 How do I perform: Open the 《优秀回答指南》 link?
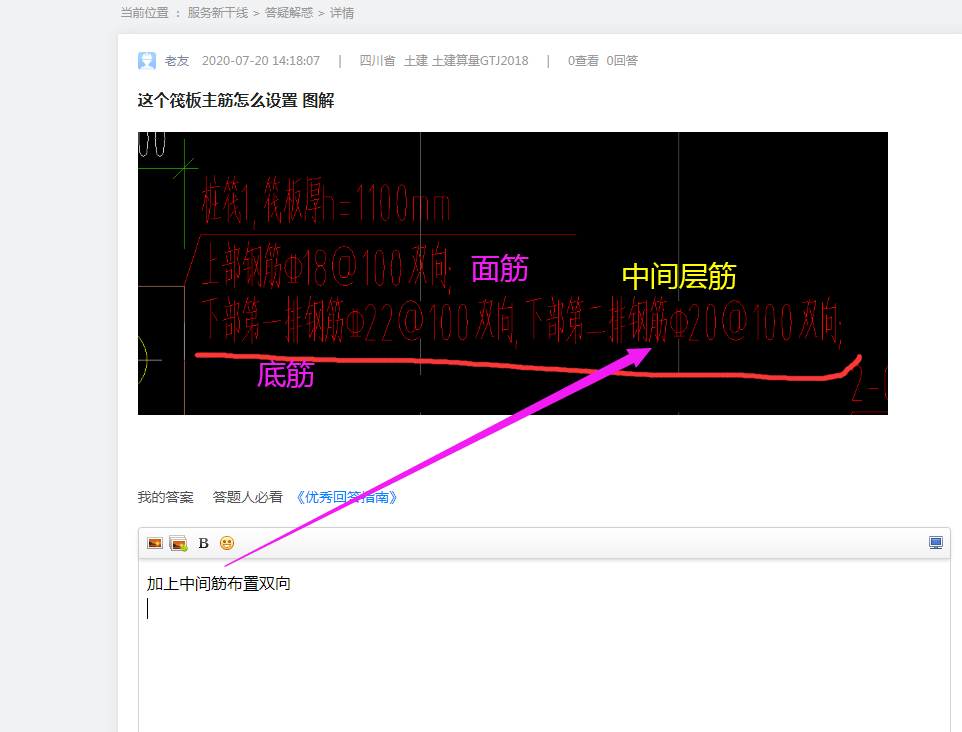pyautogui.click(x=347, y=497)
